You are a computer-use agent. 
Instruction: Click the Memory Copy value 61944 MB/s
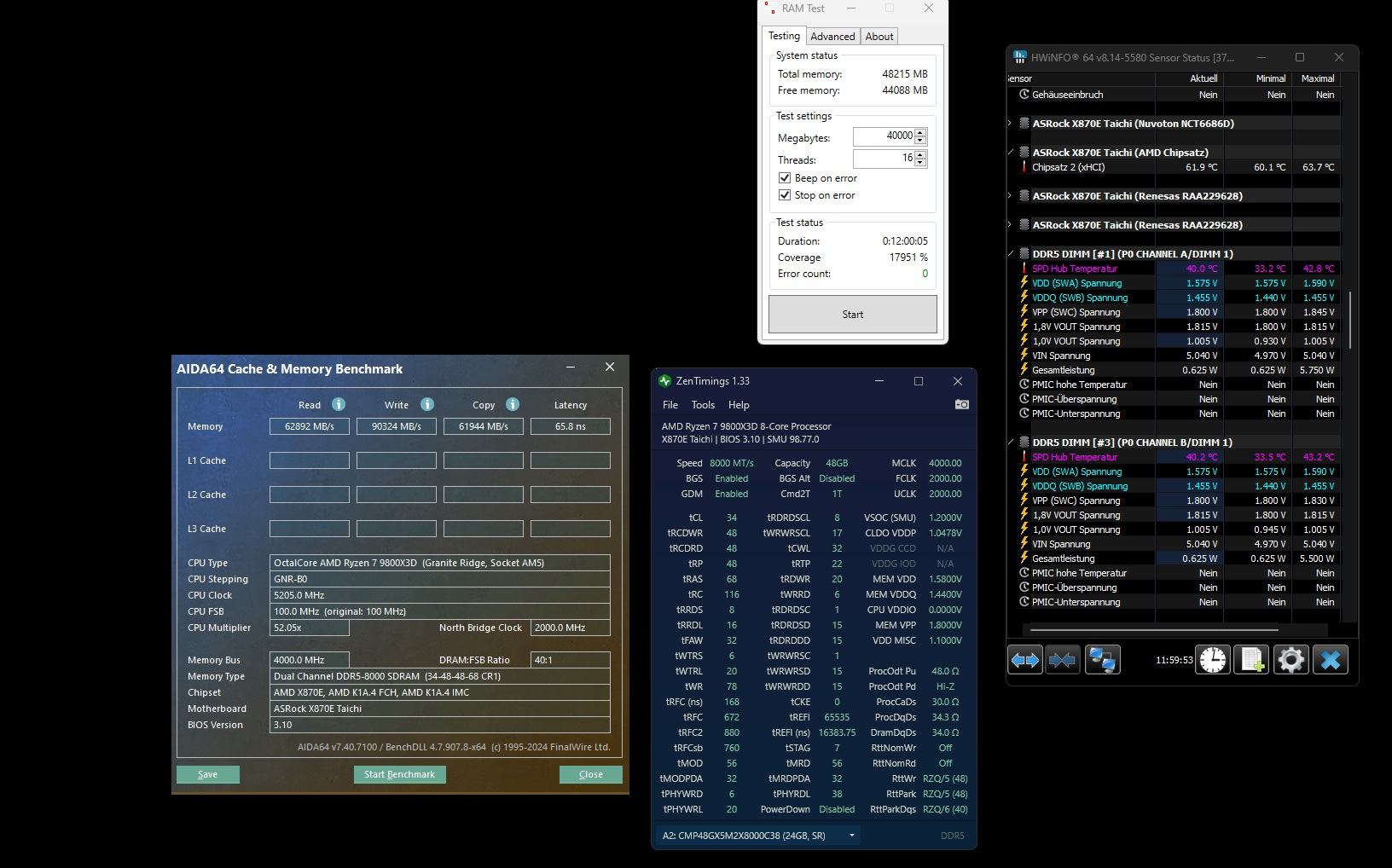[x=484, y=426]
